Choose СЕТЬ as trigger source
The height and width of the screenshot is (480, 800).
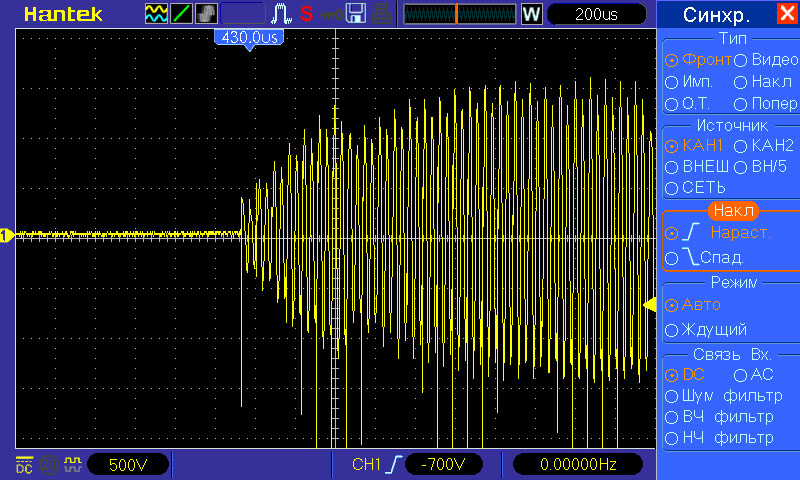coord(695,188)
